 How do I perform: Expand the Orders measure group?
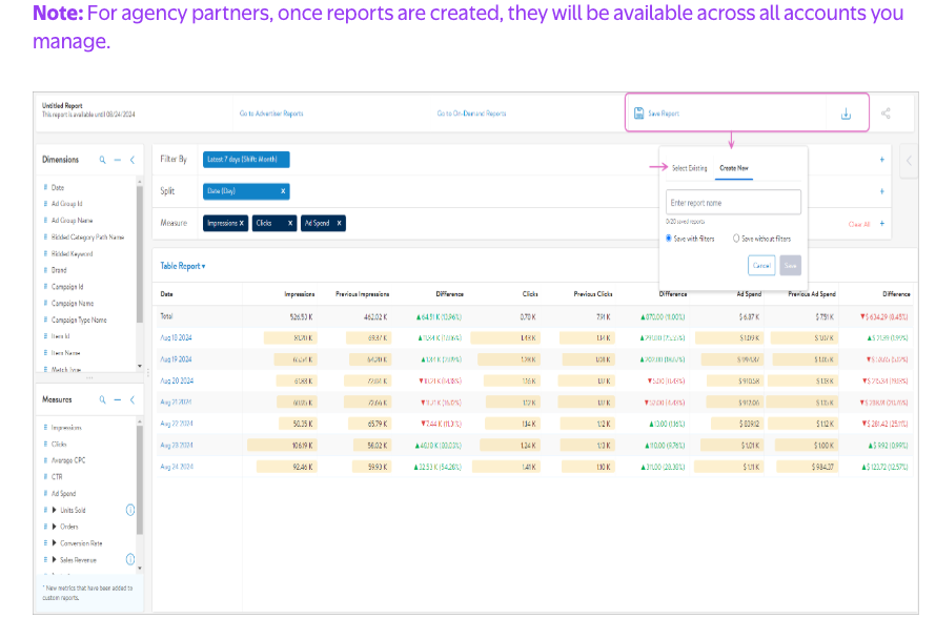click(54, 527)
